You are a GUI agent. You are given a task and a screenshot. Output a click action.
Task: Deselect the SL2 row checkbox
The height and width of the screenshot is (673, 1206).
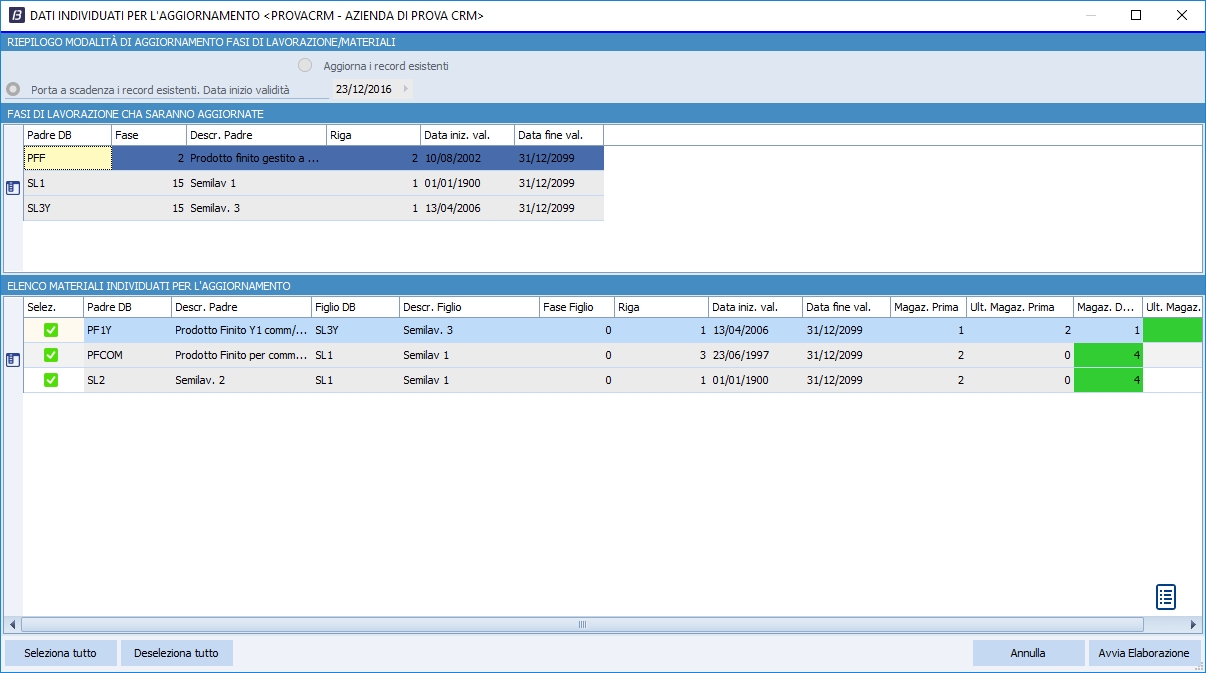point(51,380)
